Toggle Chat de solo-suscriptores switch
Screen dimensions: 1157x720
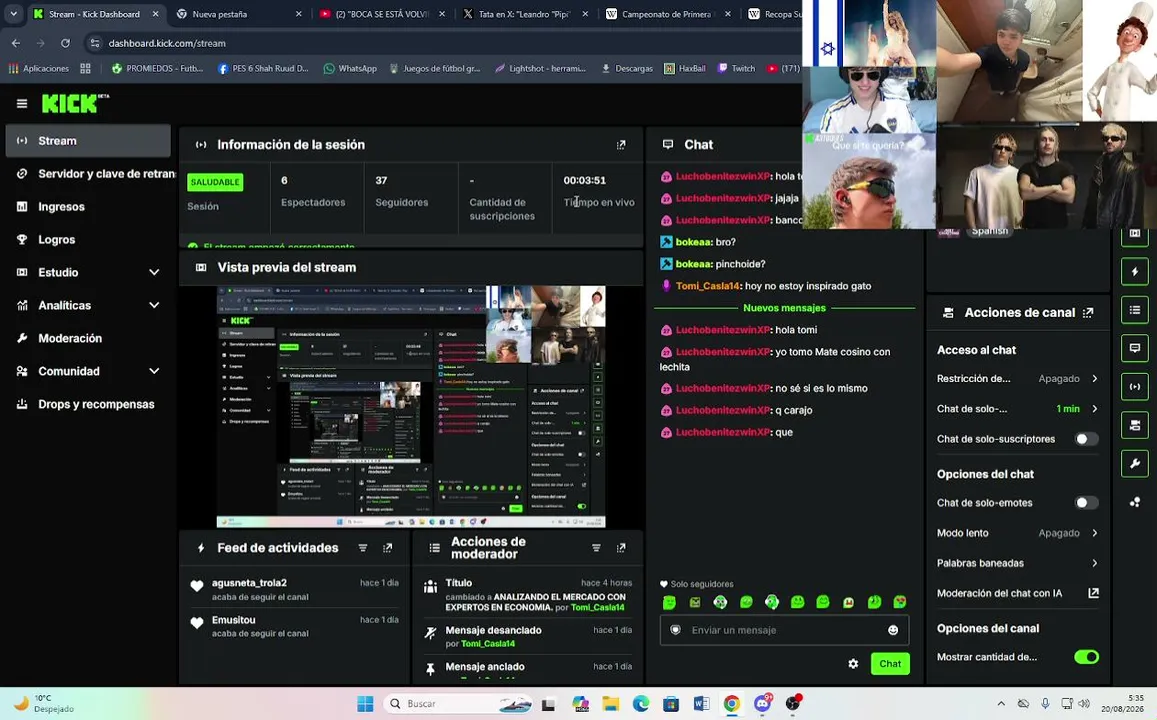(1086, 439)
